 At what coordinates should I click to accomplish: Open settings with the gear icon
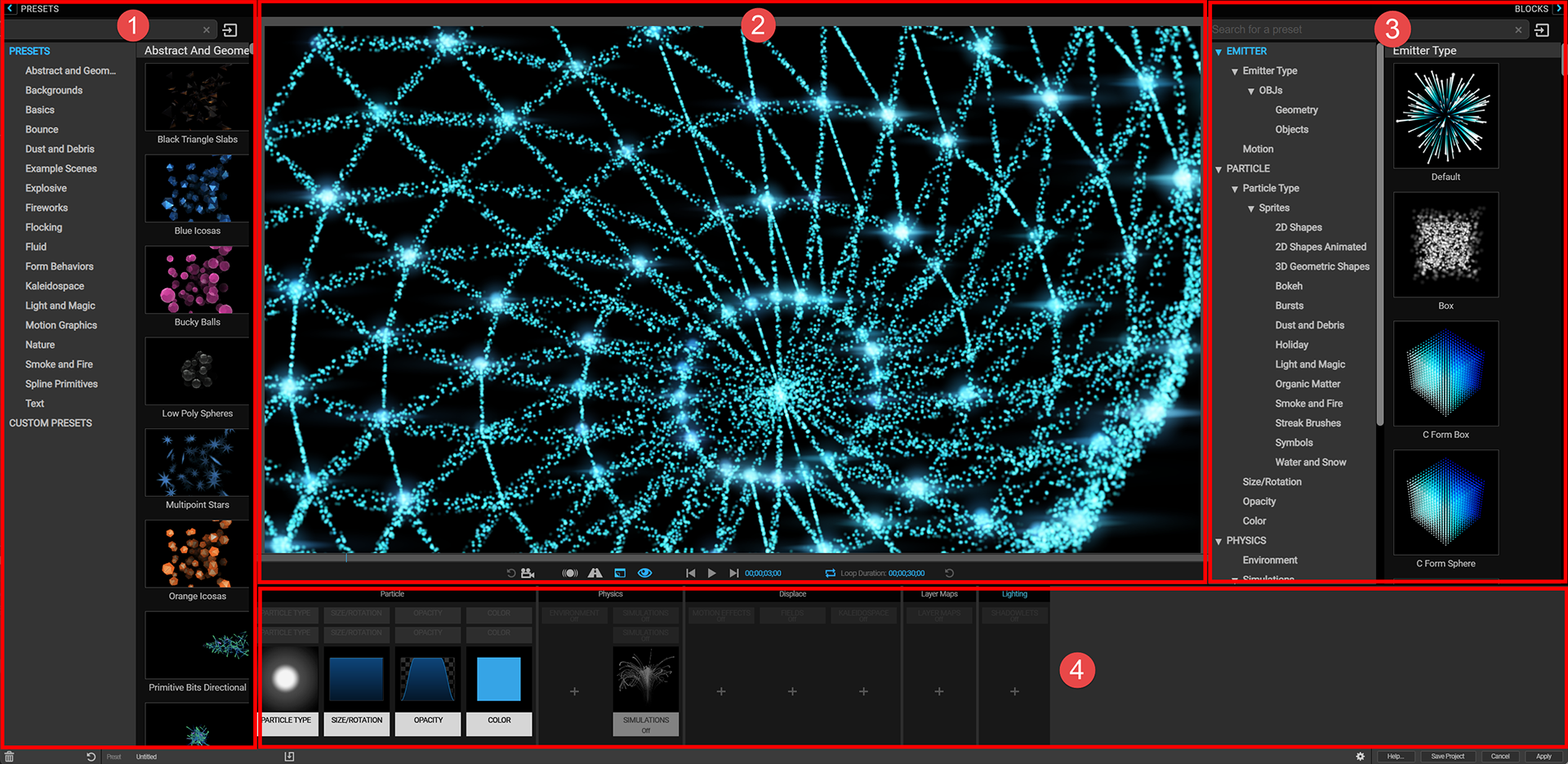coord(1360,757)
